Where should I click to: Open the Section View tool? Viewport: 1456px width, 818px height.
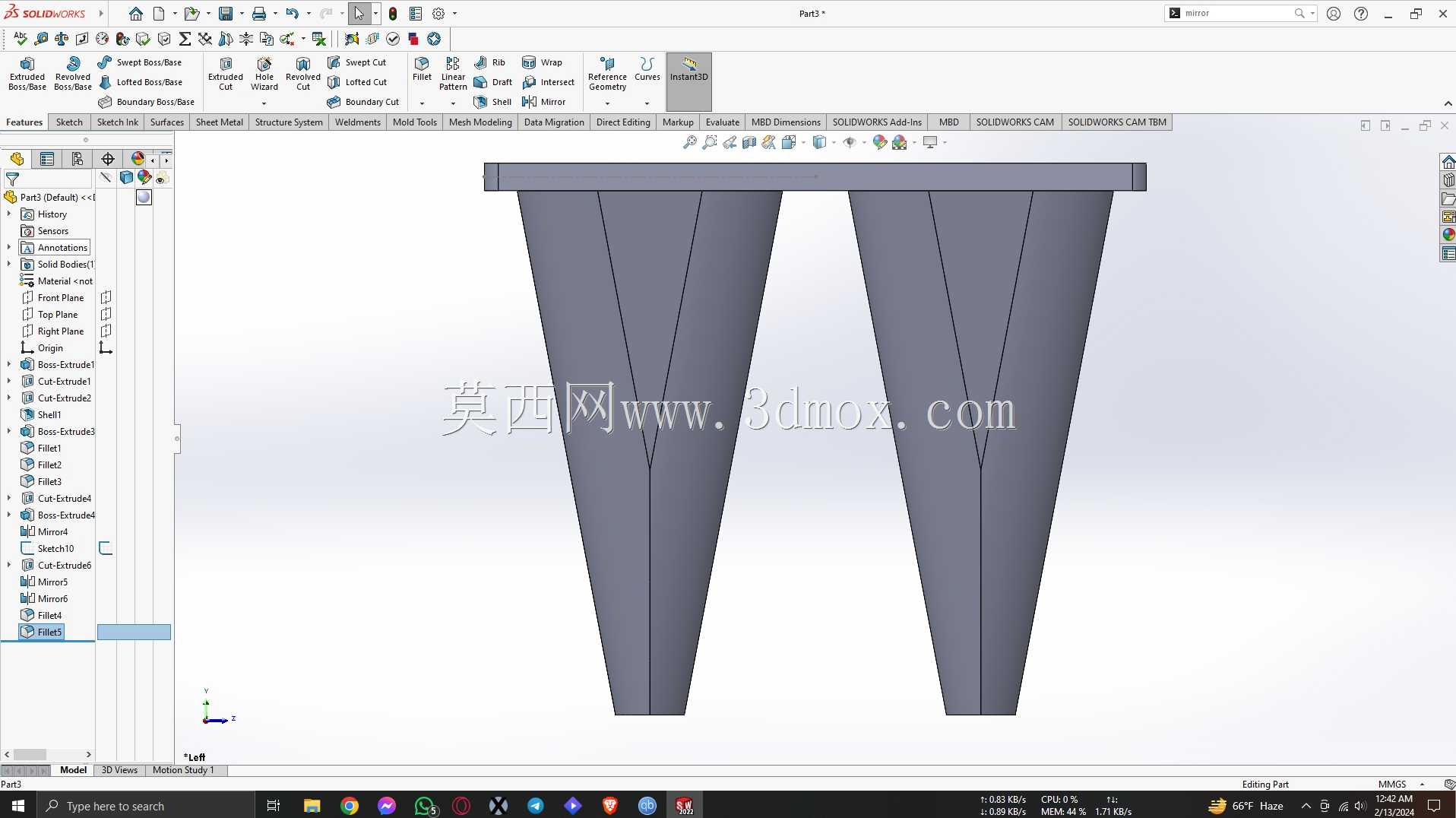coord(749,142)
